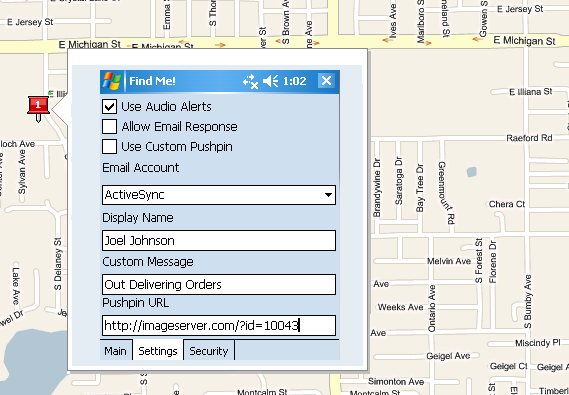Click the network connectivity status icon
The image size is (569, 395).
(x=250, y=81)
